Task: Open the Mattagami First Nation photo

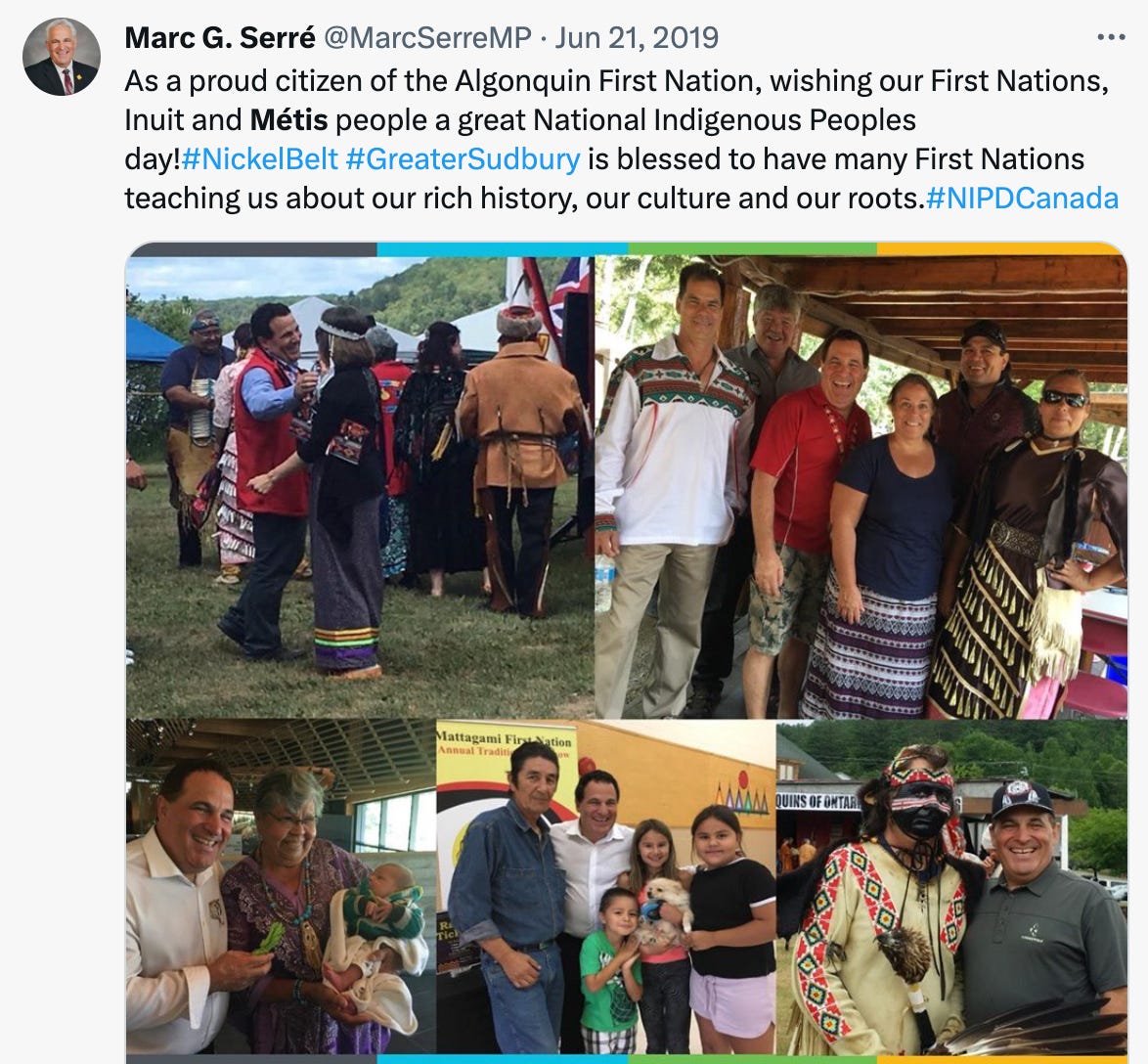Action: (x=606, y=887)
